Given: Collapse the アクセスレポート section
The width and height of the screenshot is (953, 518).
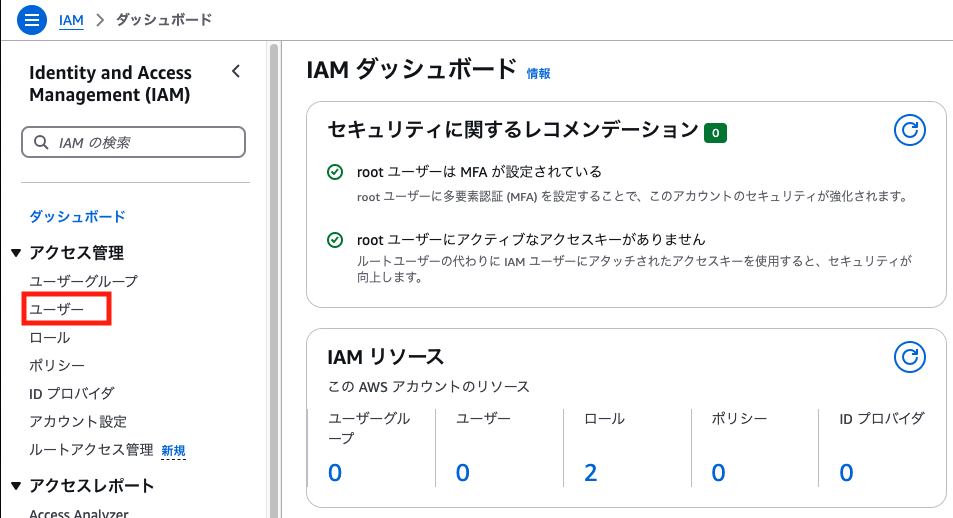Looking at the screenshot, I should [16, 486].
